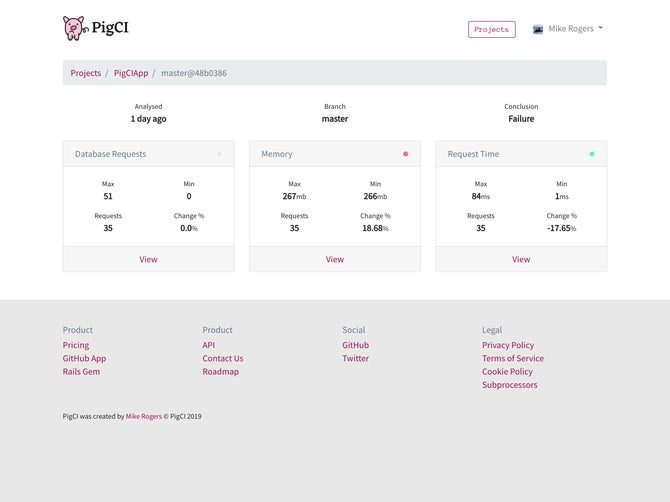View Memory report details
Screen dimensions: 670x502
pyautogui.click(x=335, y=259)
